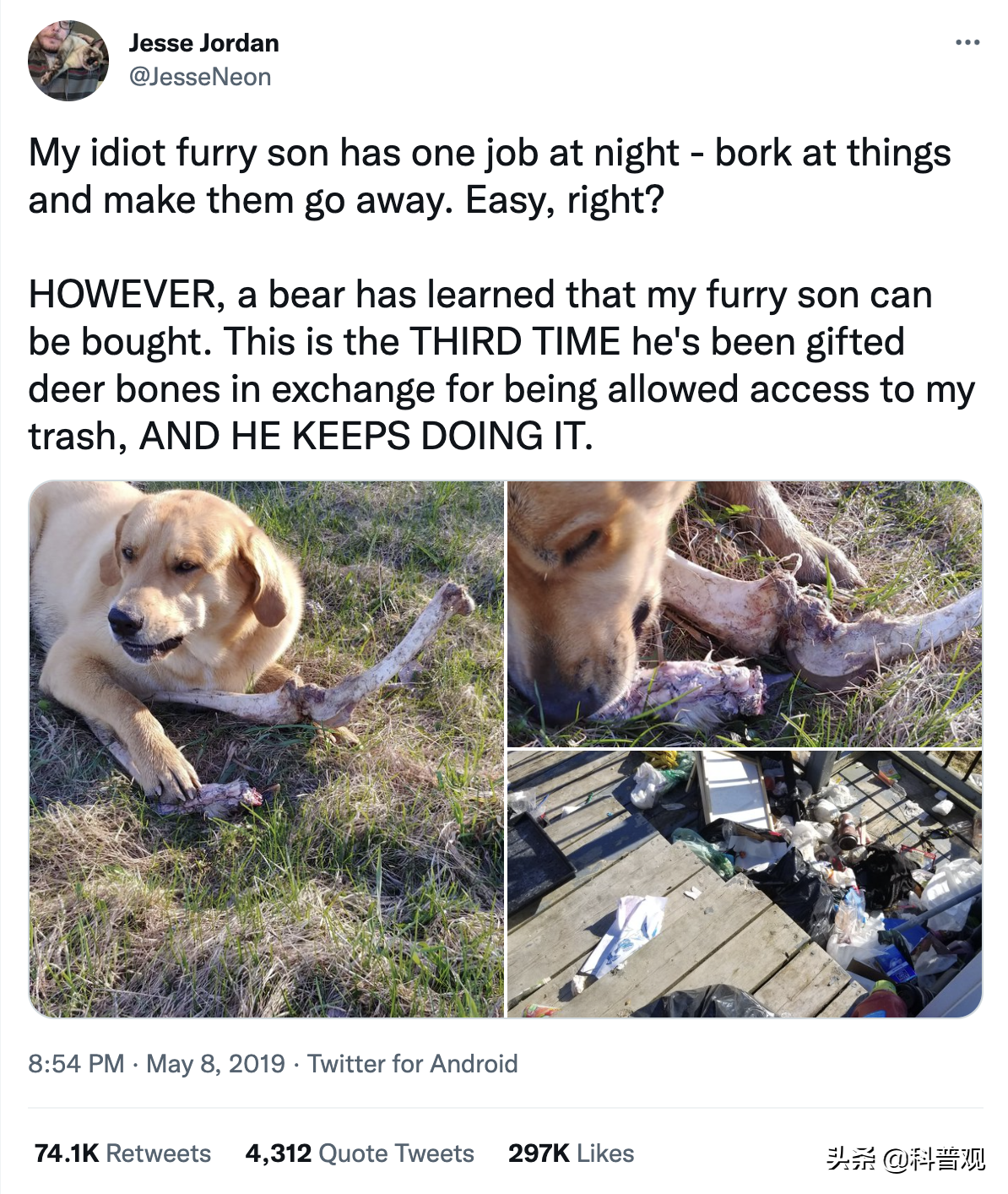Screen dimensions: 1008x1194
Task: Click the 4,312 quote count number
Action: coord(279,1153)
